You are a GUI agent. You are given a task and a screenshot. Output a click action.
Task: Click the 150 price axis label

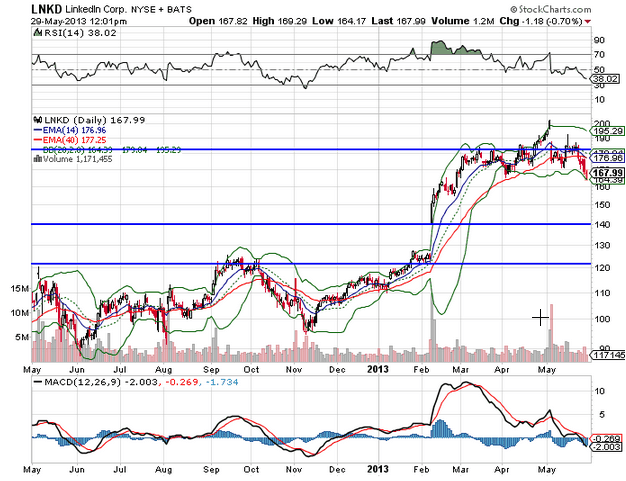click(602, 205)
